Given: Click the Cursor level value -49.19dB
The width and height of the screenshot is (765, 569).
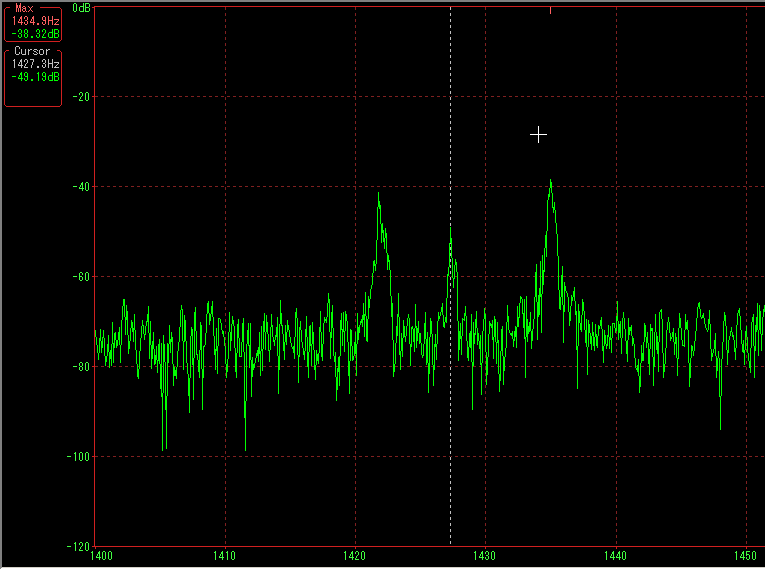Looking at the screenshot, I should pyautogui.click(x=36, y=77).
